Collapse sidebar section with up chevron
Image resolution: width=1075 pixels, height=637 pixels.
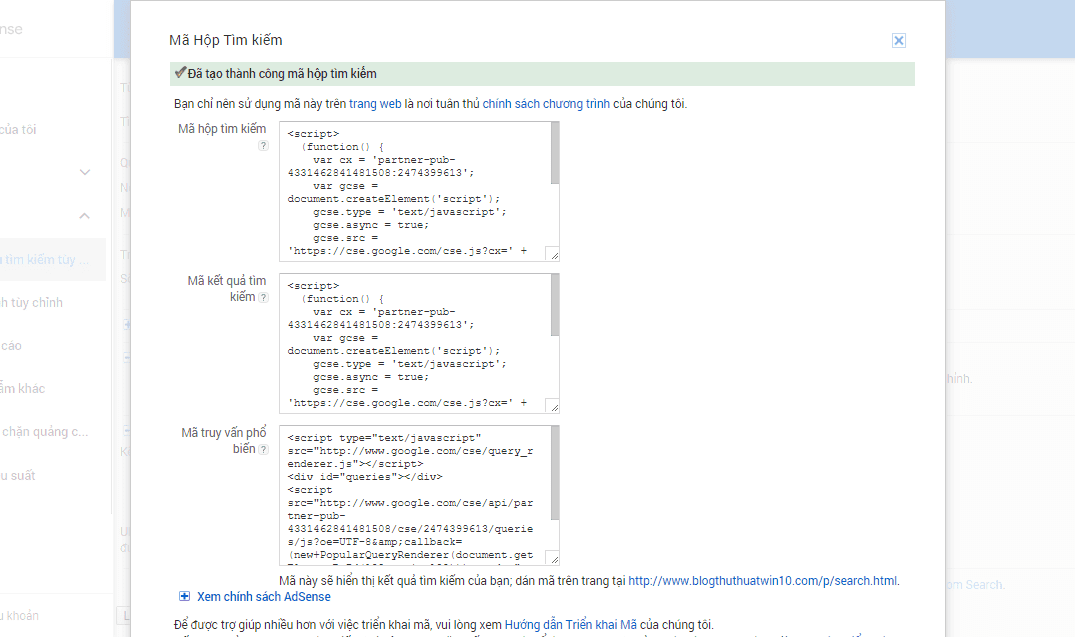(84, 216)
